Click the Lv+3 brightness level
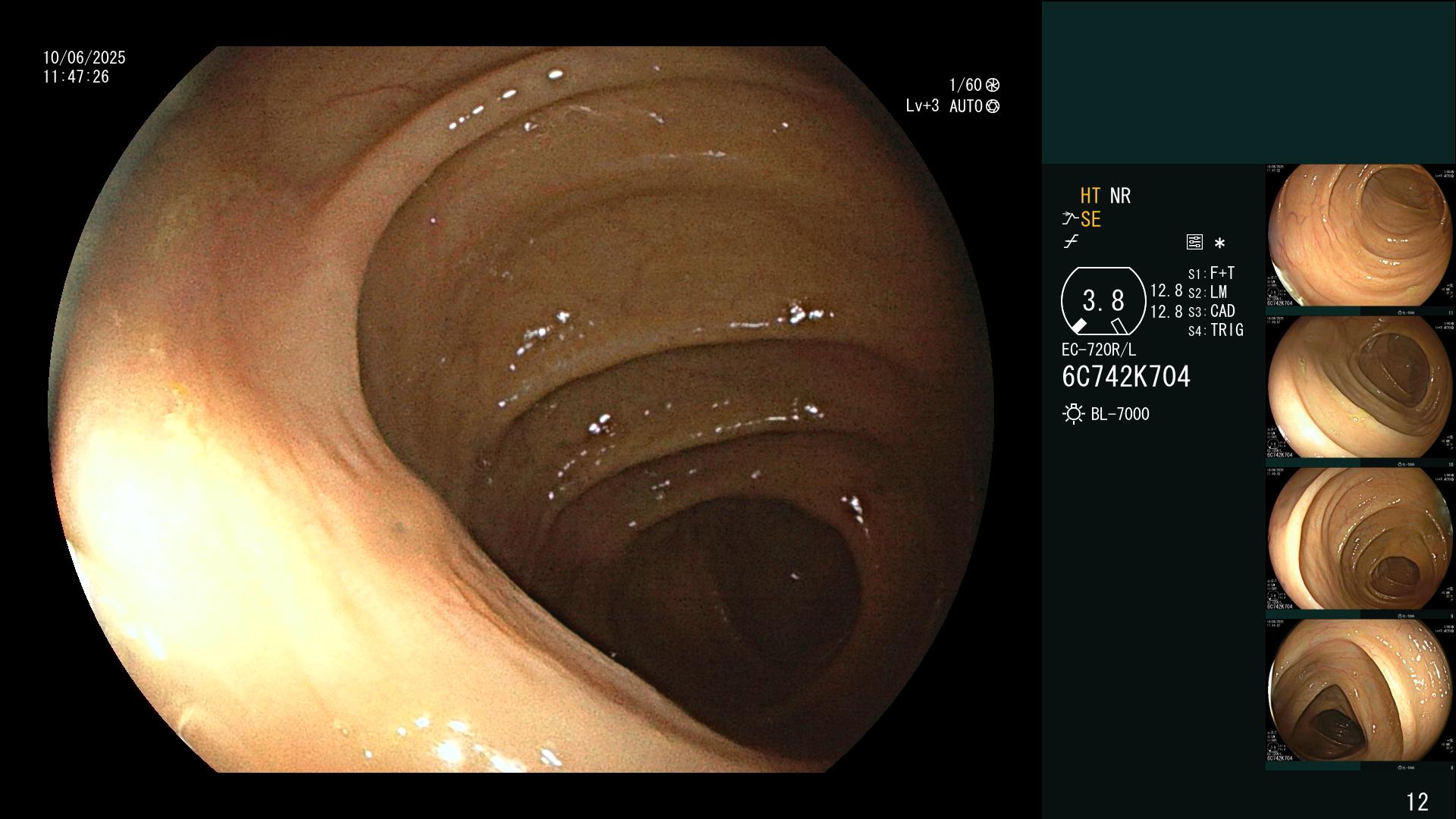This screenshot has width=1456, height=819. click(x=922, y=106)
